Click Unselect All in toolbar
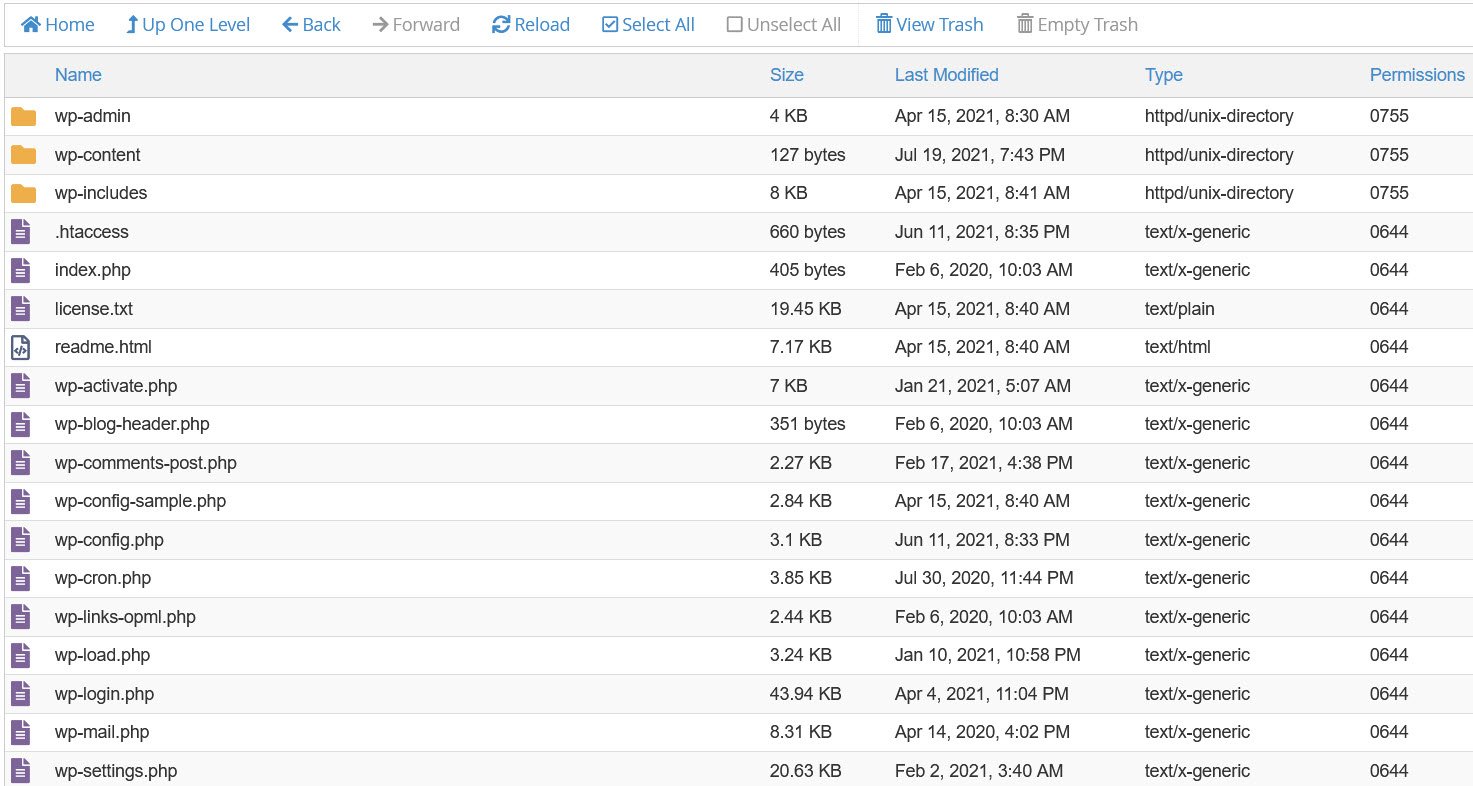This screenshot has height=786, width=1473. (x=784, y=25)
